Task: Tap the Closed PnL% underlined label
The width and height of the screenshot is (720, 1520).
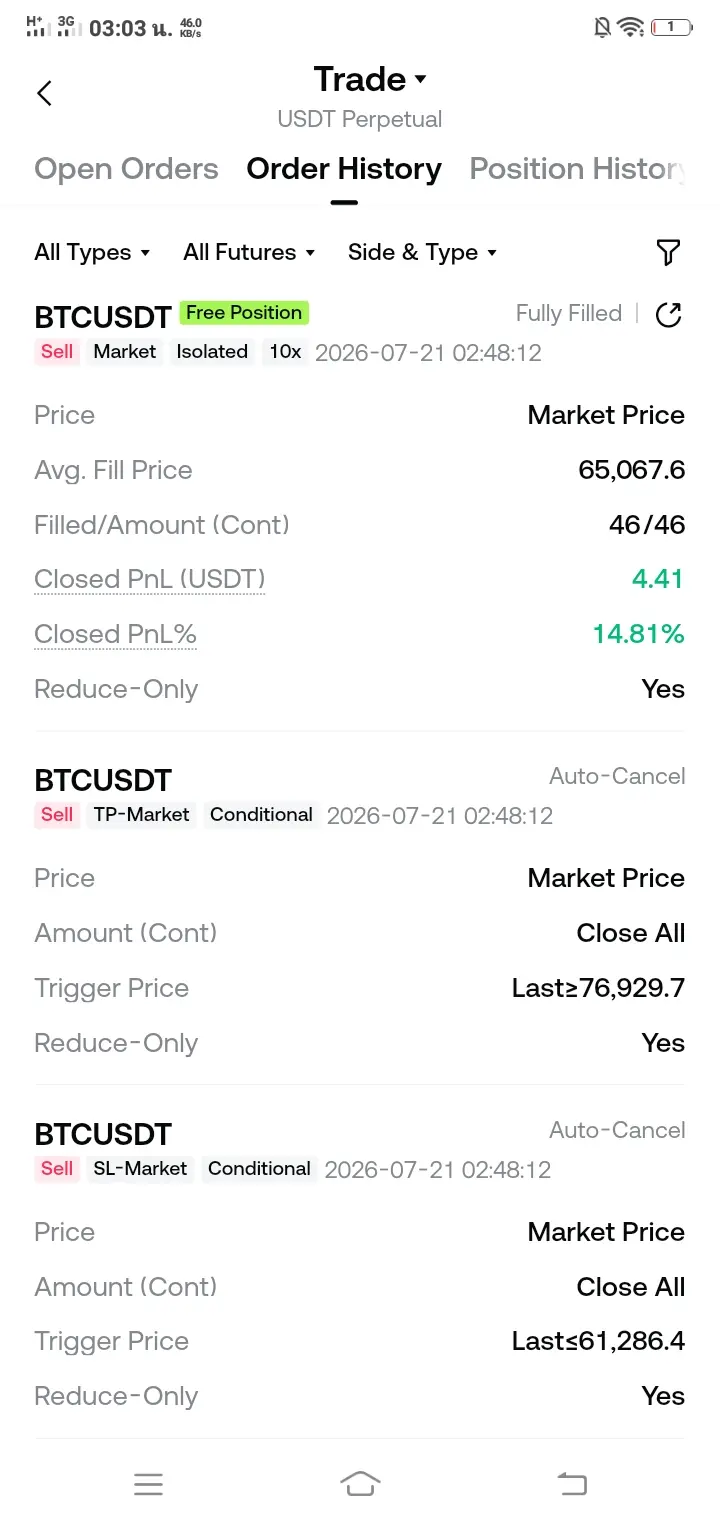Action: pyautogui.click(x=115, y=635)
